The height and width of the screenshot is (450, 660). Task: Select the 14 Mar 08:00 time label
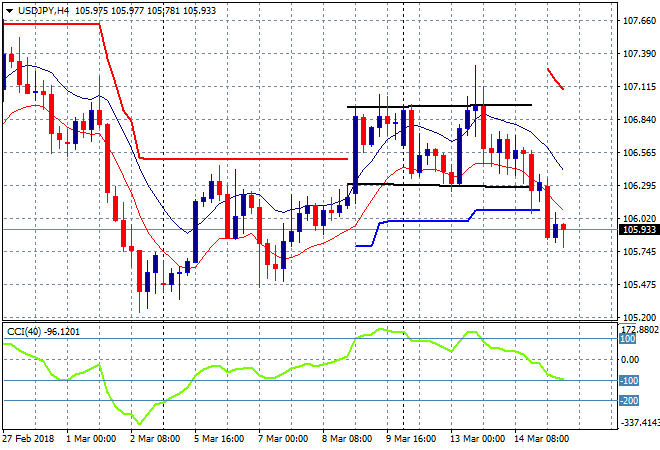pos(541,438)
